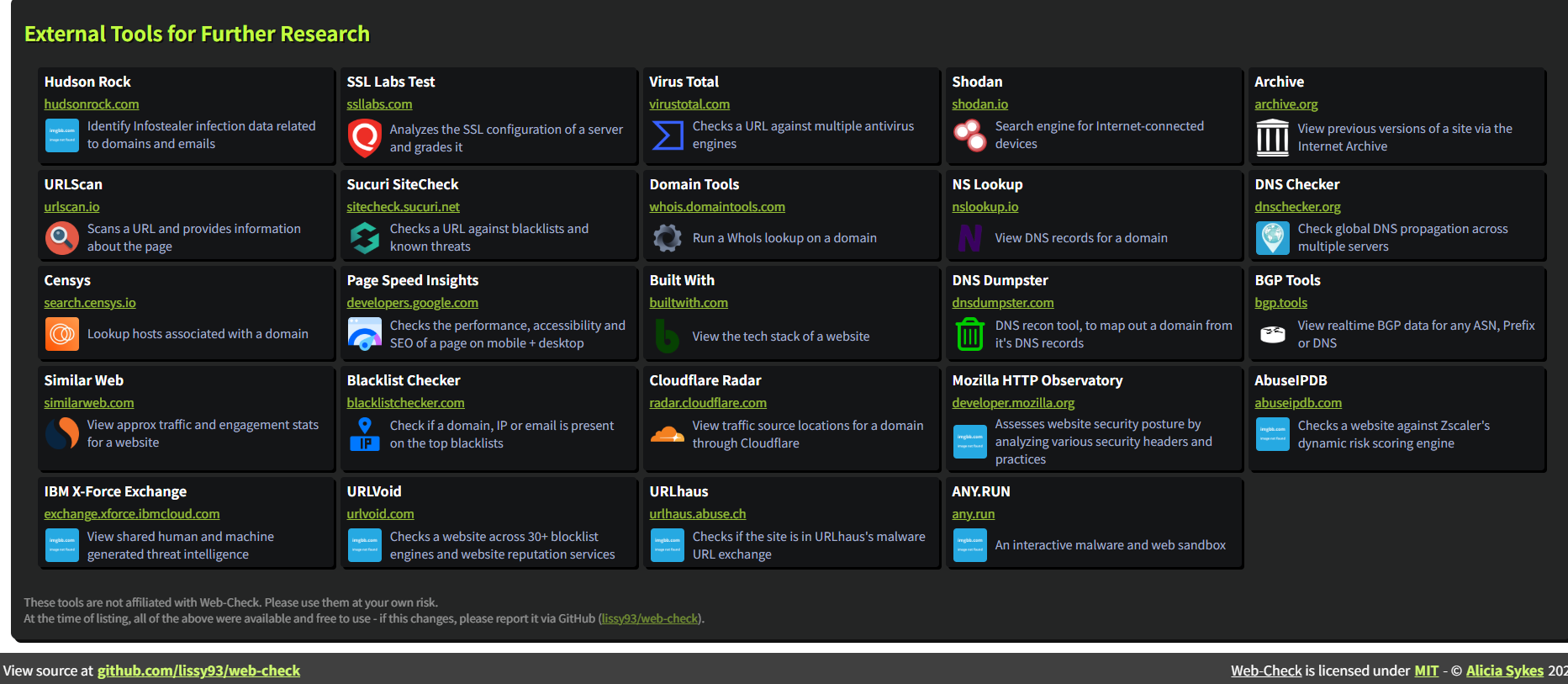The width and height of the screenshot is (1568, 684).
Task: Visit sitecheck.sucuri.net link
Action: (x=404, y=207)
